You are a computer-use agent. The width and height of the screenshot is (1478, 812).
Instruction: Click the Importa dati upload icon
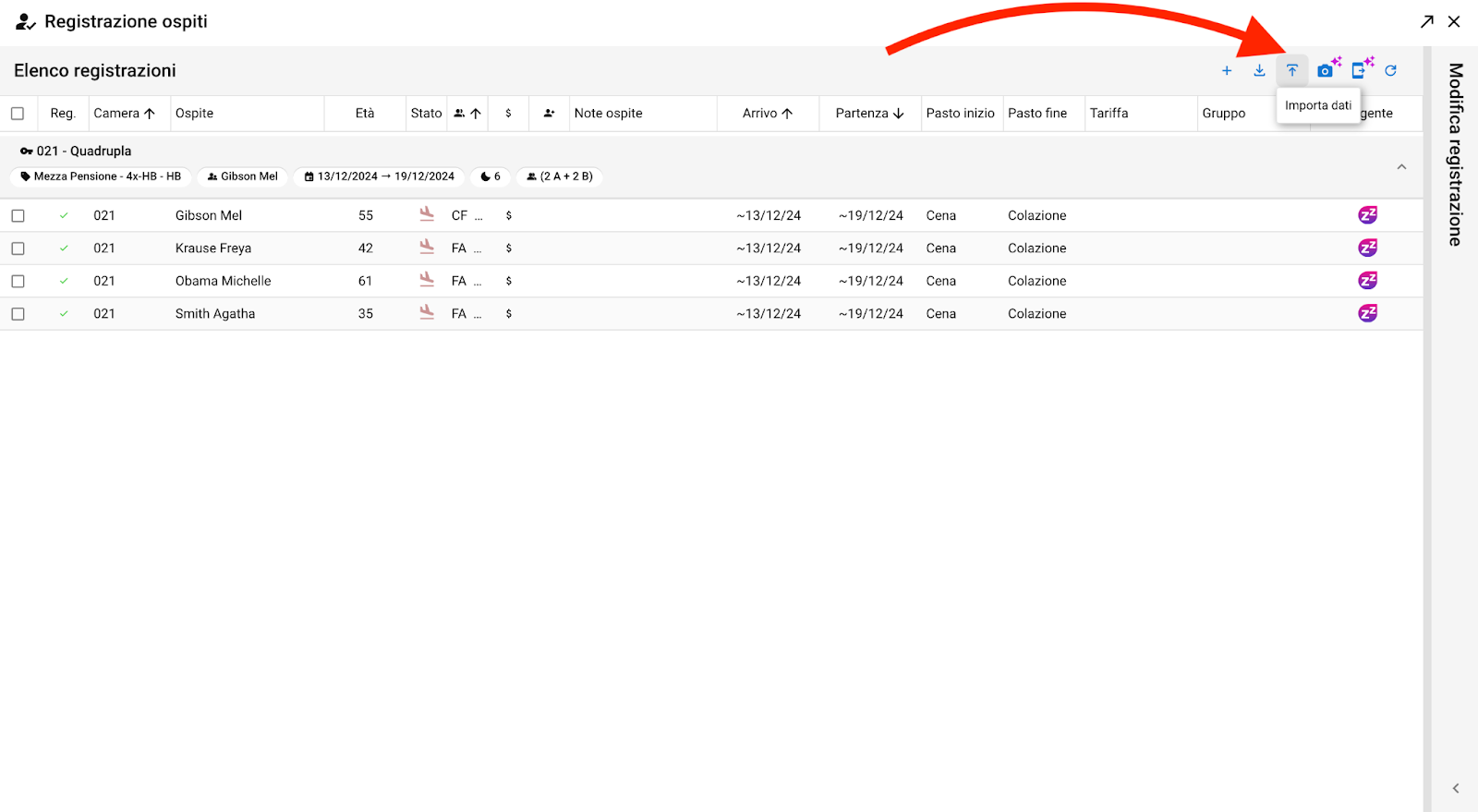[1291, 70]
